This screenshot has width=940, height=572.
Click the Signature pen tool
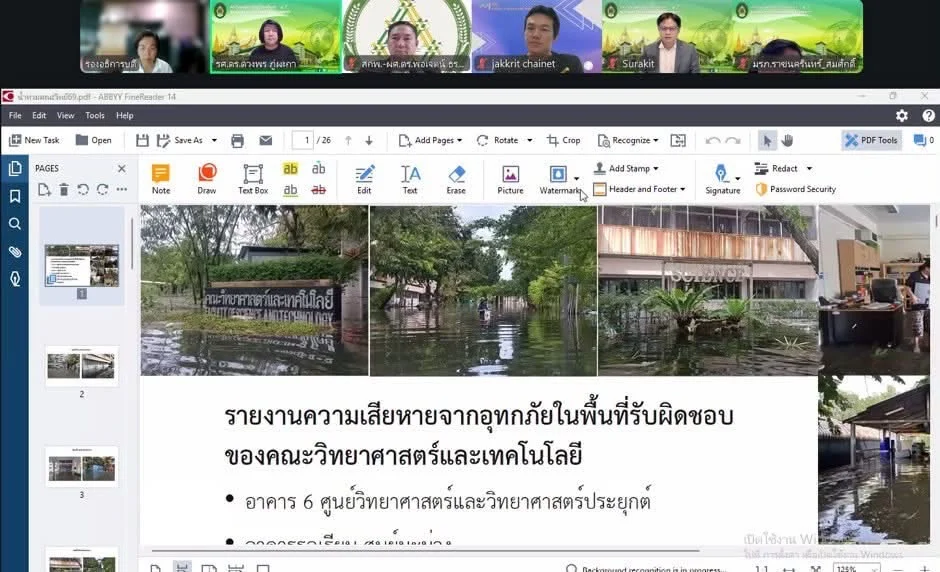(x=722, y=179)
